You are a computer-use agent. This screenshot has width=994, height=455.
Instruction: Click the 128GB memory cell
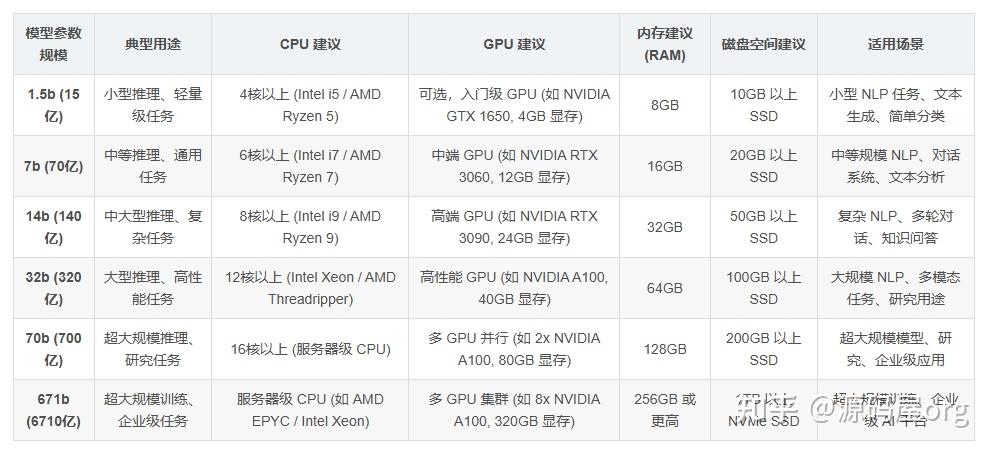coord(665,349)
